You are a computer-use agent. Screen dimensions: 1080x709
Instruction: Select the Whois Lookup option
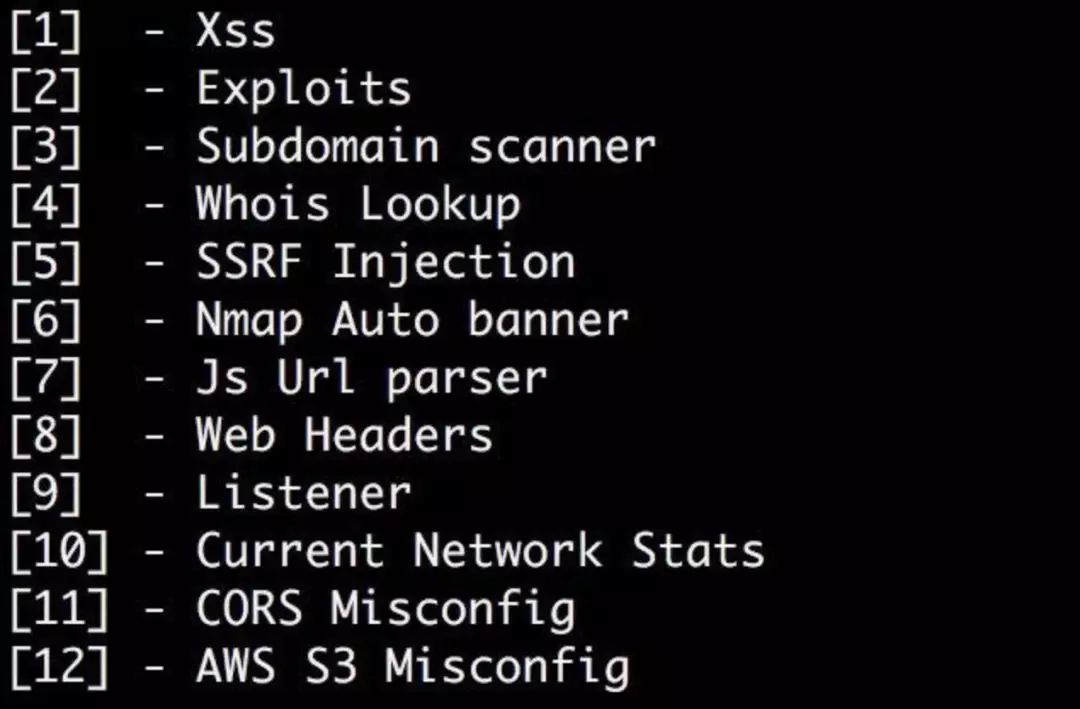tap(358, 206)
